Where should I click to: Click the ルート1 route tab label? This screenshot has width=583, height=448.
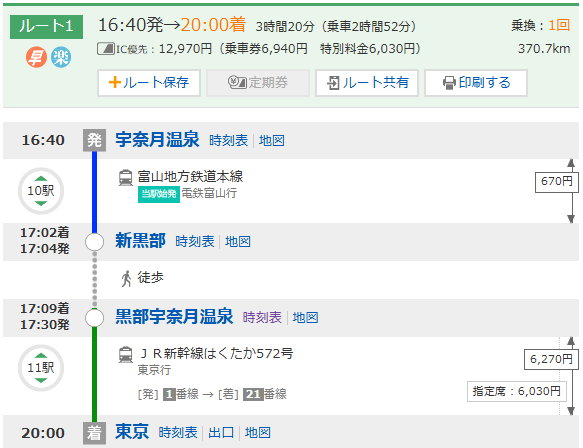46,26
